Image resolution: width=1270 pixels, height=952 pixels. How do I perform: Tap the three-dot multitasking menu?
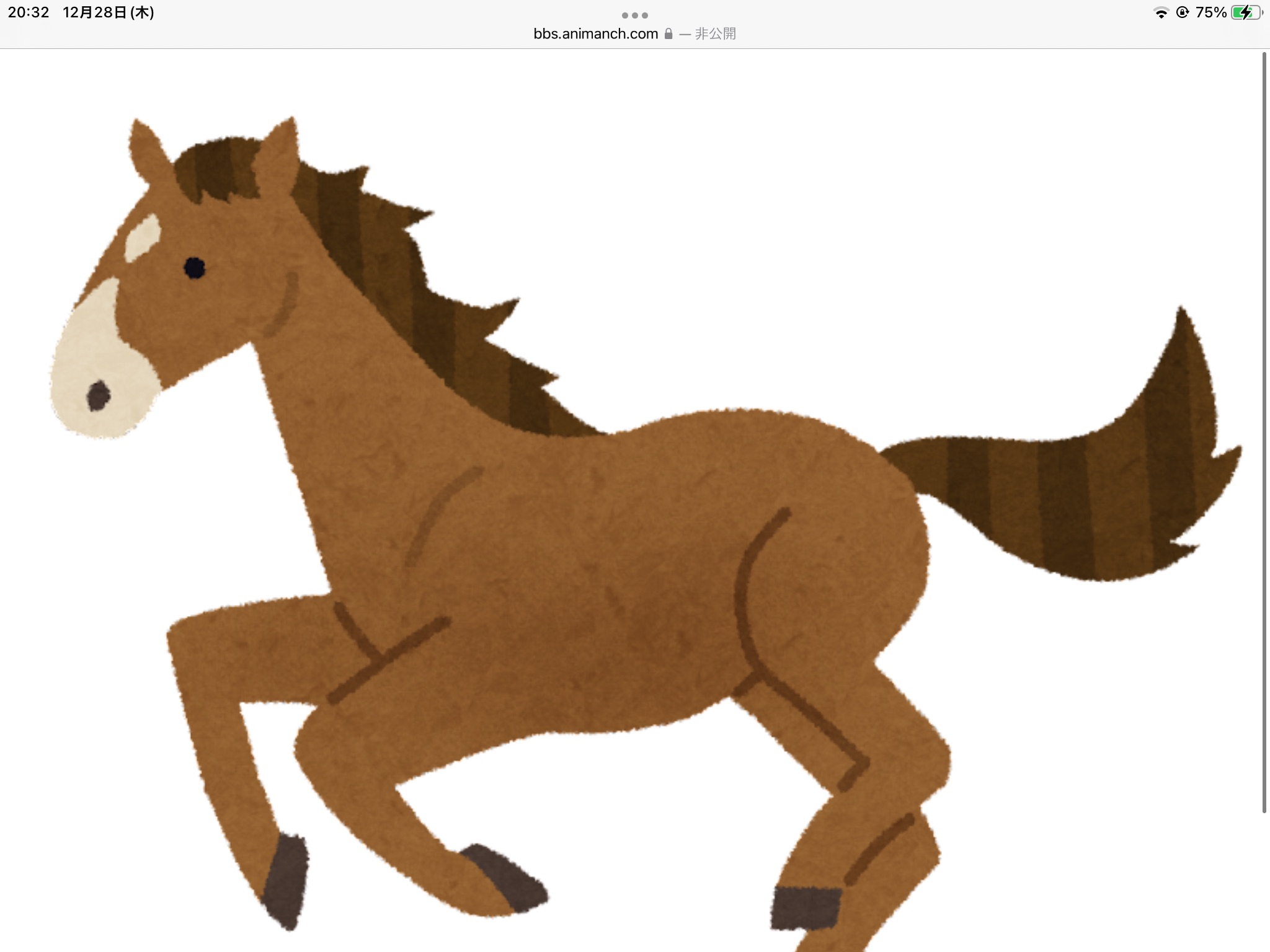coord(634,15)
